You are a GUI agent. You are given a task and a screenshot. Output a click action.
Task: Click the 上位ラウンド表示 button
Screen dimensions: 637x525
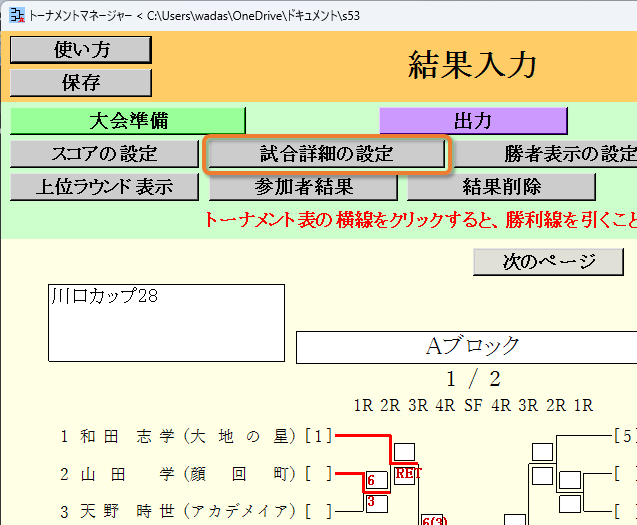(104, 187)
